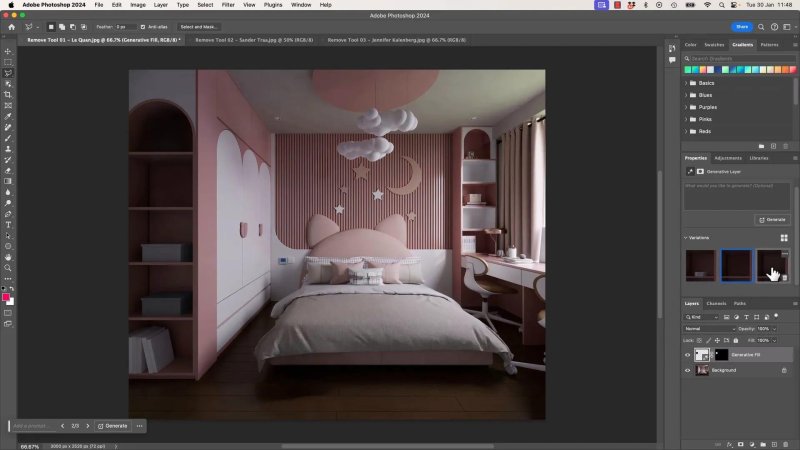Select the Blur tool

8,192
